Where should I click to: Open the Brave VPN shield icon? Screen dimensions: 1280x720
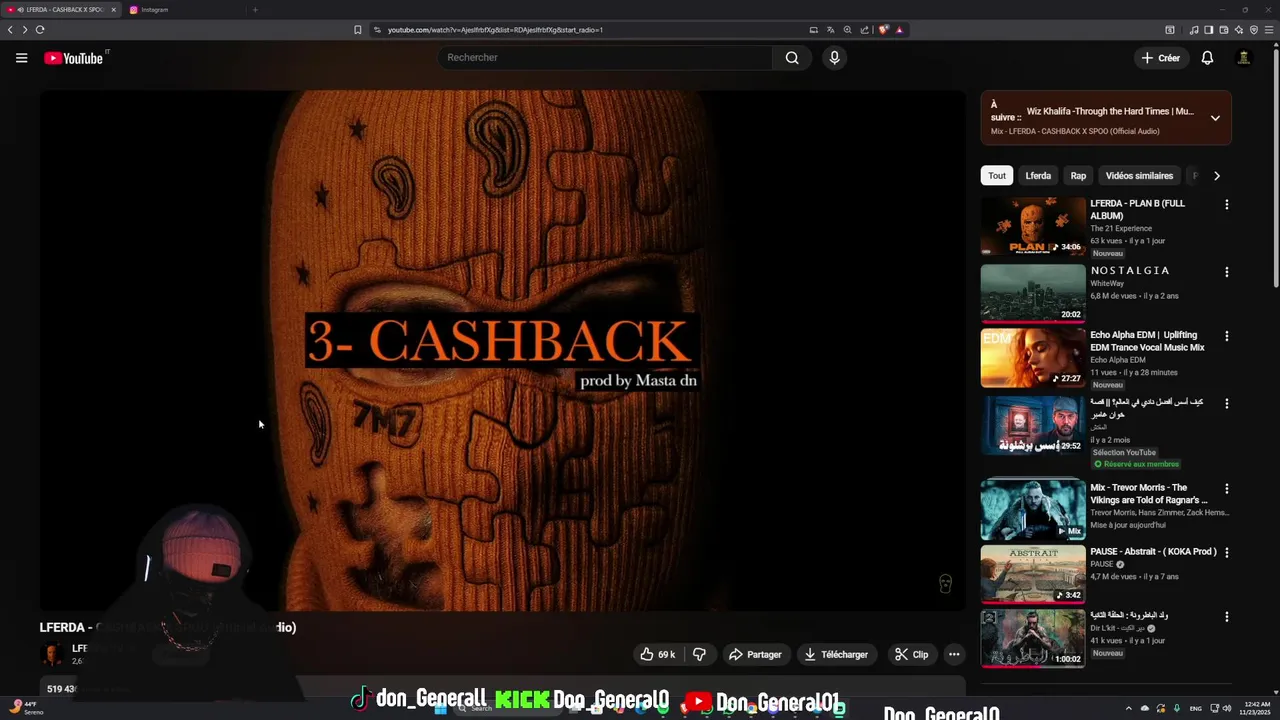tap(1254, 30)
